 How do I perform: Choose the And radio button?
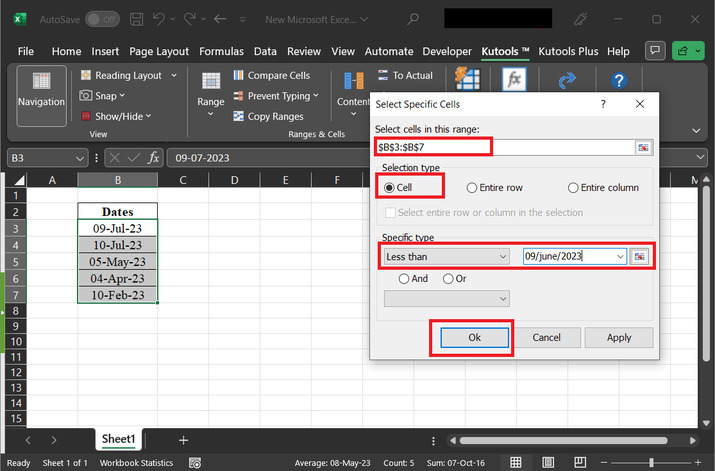tap(404, 279)
